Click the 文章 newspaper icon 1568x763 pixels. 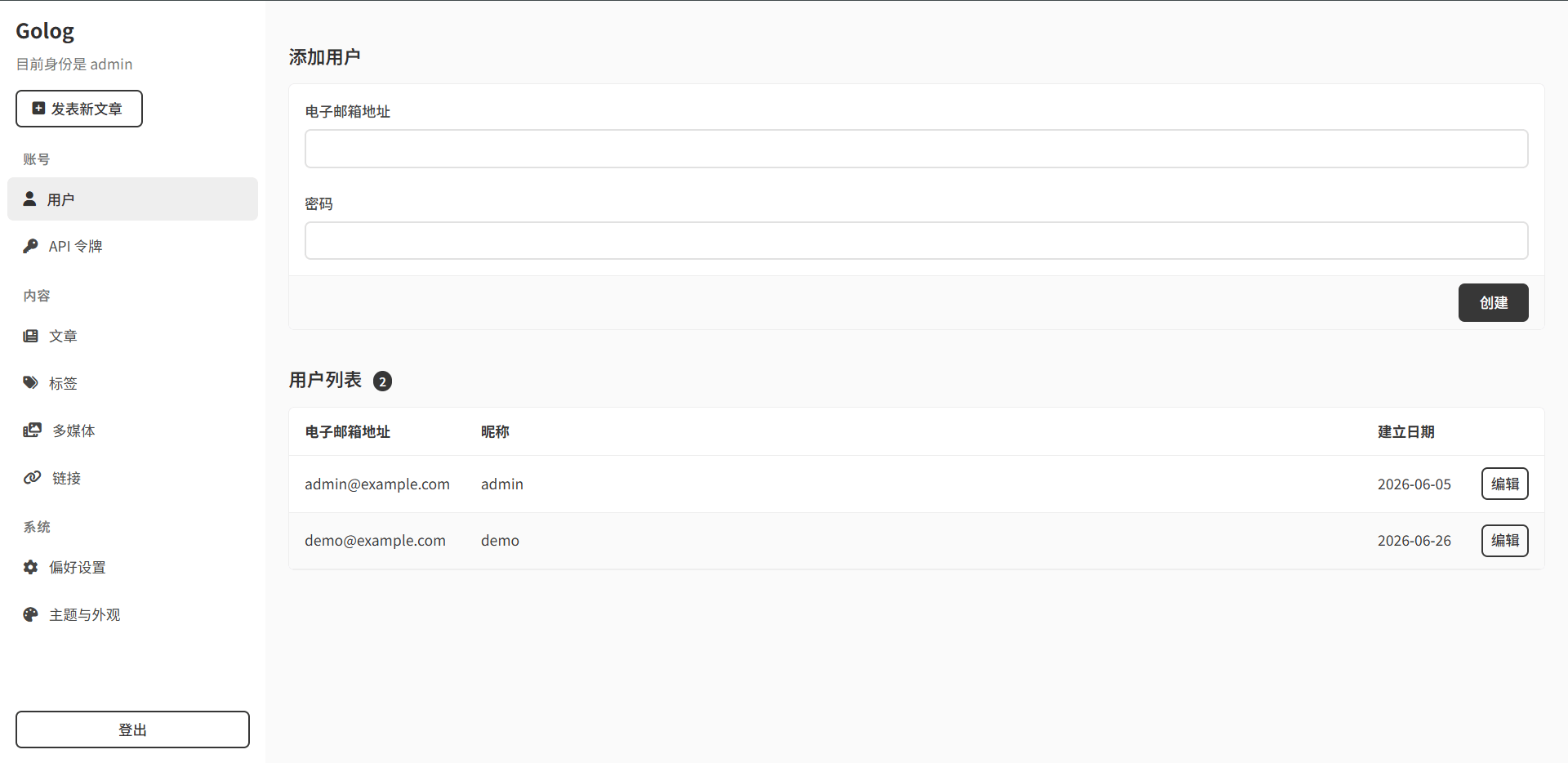tap(30, 336)
